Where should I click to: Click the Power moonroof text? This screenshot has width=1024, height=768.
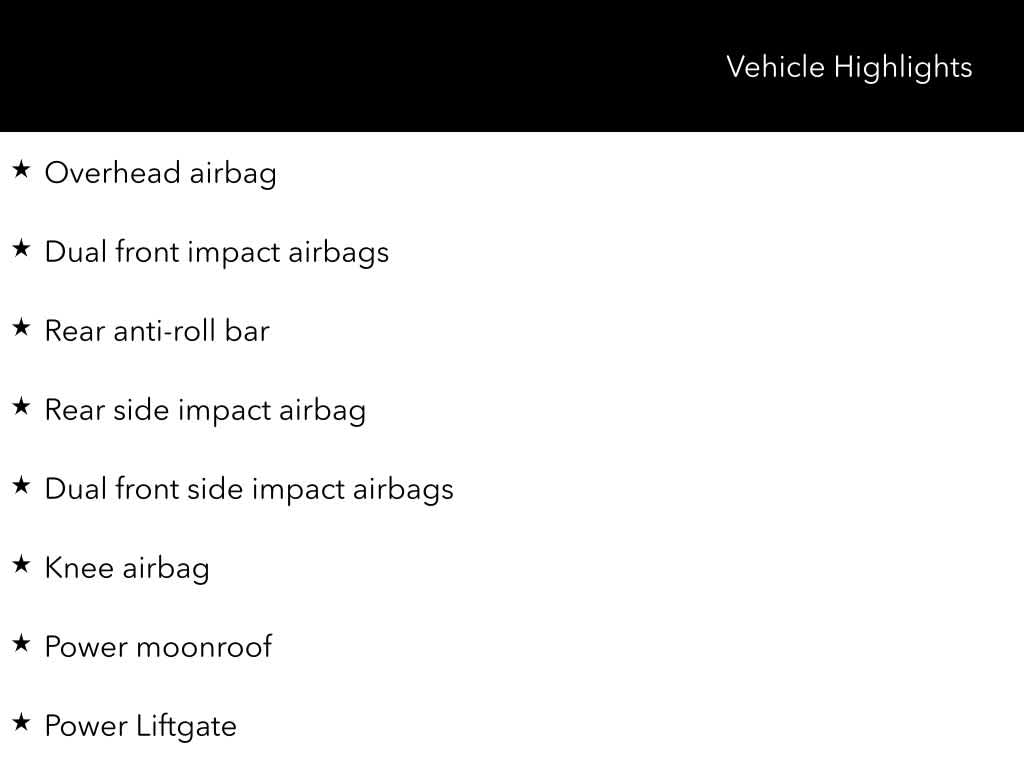point(158,647)
